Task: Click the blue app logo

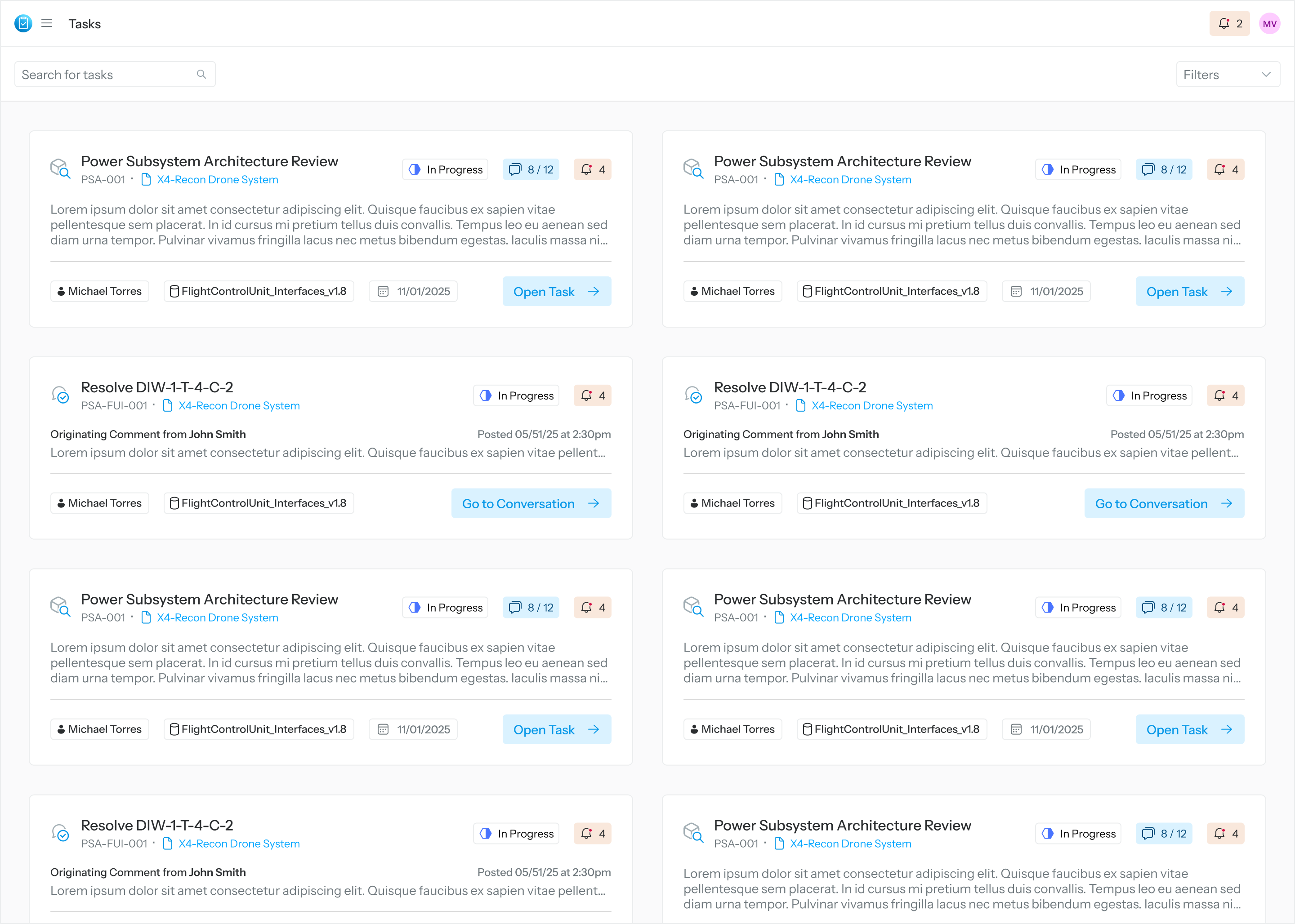Action: tap(23, 23)
